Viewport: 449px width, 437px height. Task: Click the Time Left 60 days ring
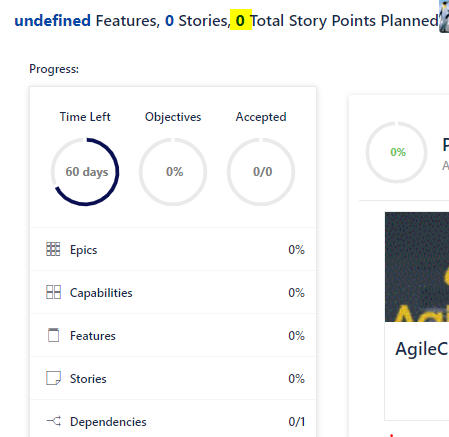[85, 172]
